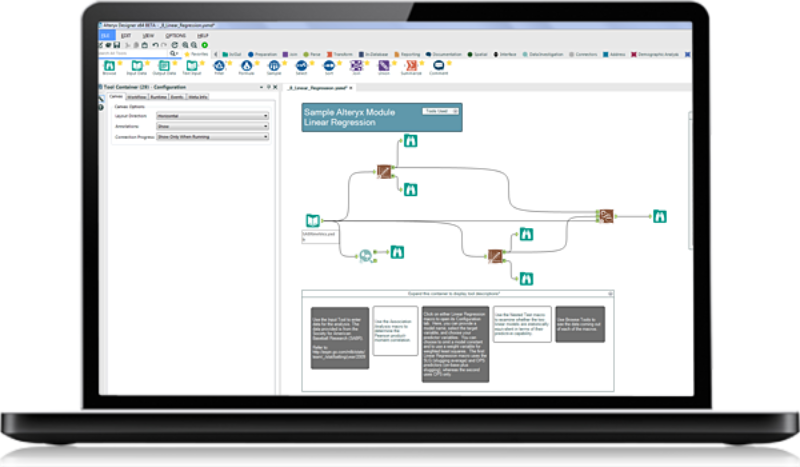
Task: Open the Connection Progress dropdown
Action: click(x=212, y=137)
